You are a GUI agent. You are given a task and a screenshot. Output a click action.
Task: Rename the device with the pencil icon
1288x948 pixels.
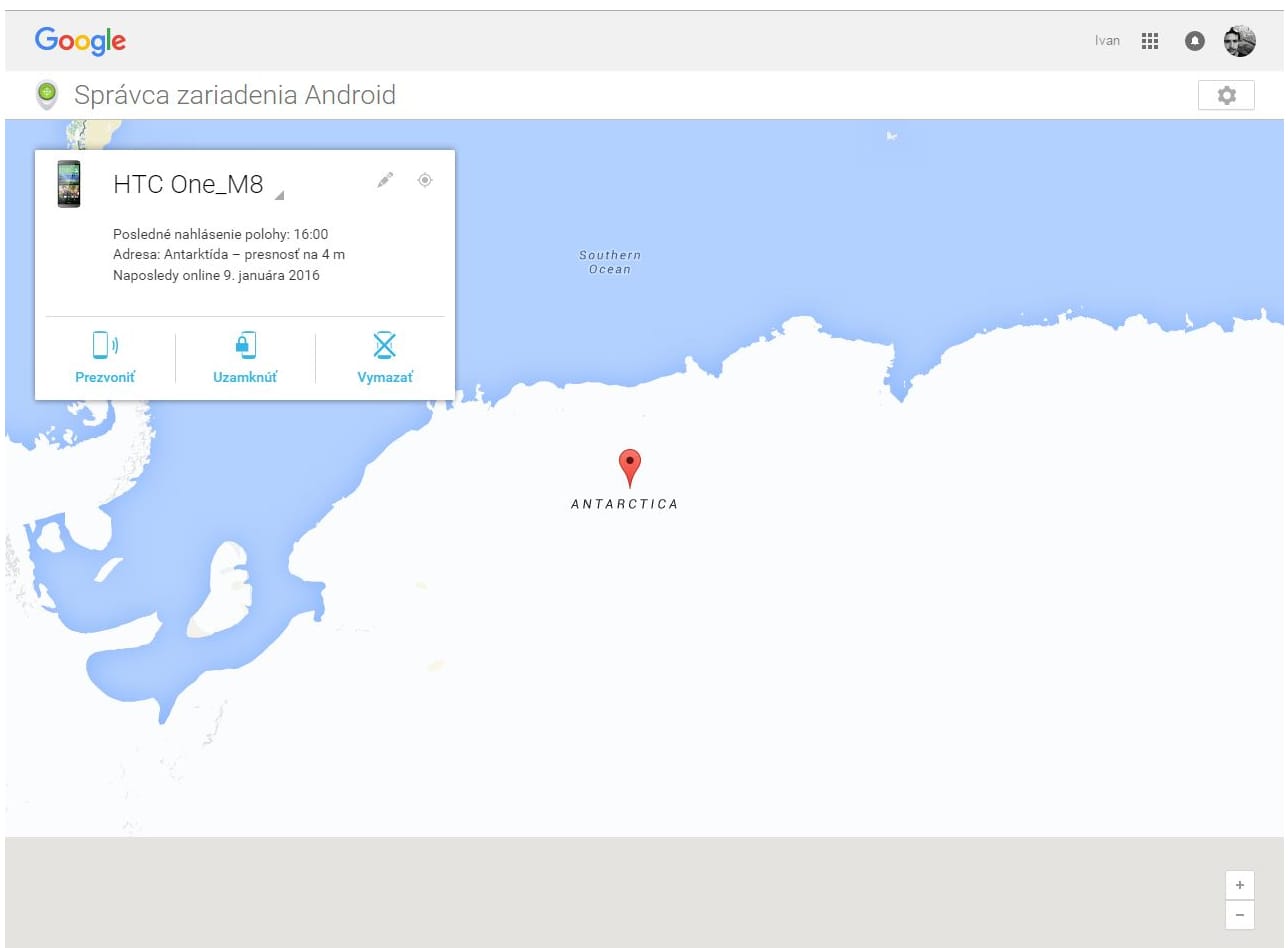385,180
